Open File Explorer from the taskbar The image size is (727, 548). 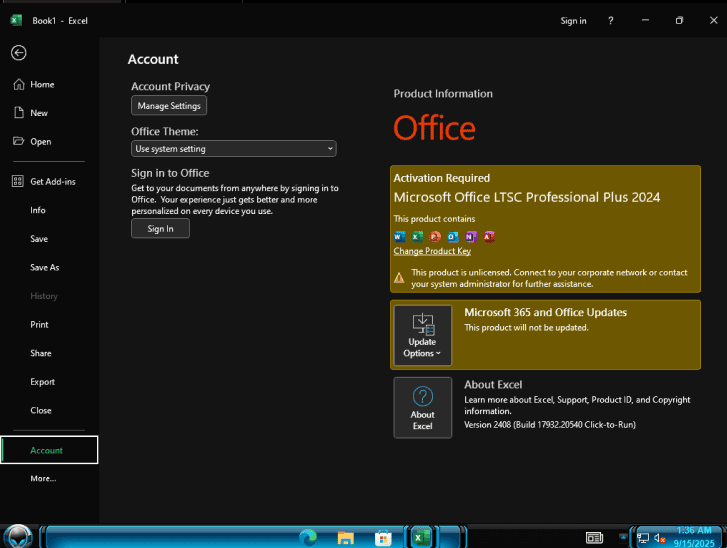coord(346,537)
